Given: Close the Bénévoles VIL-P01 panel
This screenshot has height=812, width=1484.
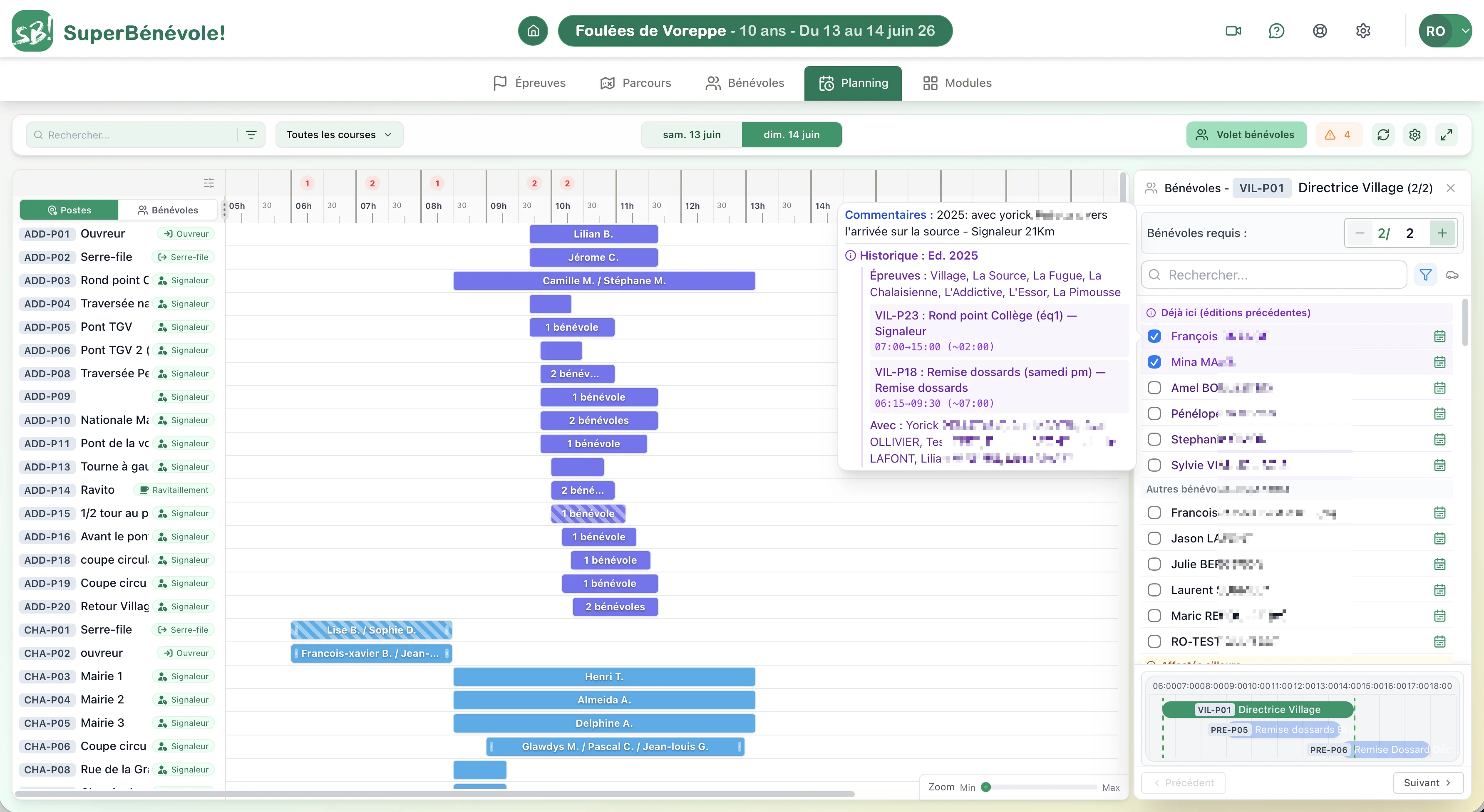Looking at the screenshot, I should pyautogui.click(x=1450, y=188).
